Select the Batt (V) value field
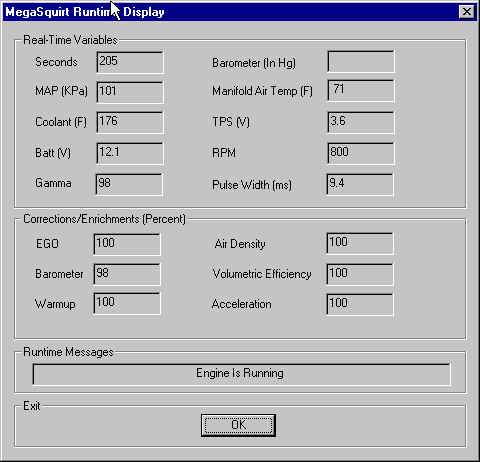Viewport: 480px width, 462px height. point(130,153)
